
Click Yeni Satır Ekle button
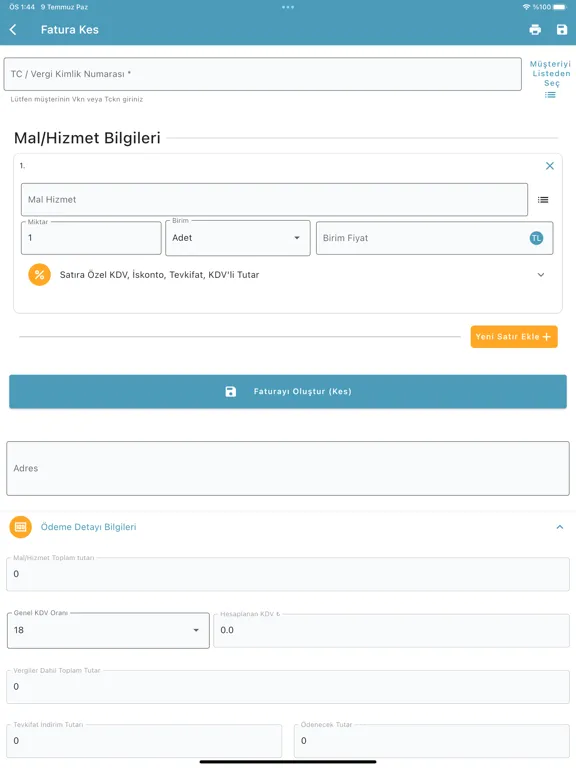click(514, 337)
